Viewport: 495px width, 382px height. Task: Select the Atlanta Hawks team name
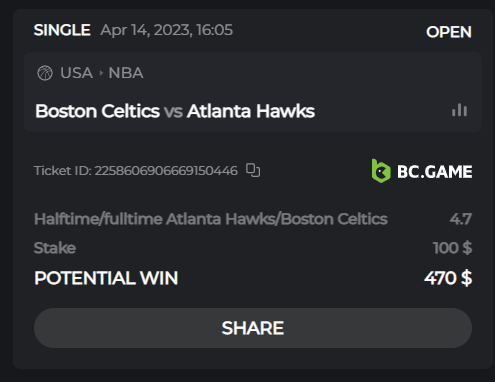point(251,111)
